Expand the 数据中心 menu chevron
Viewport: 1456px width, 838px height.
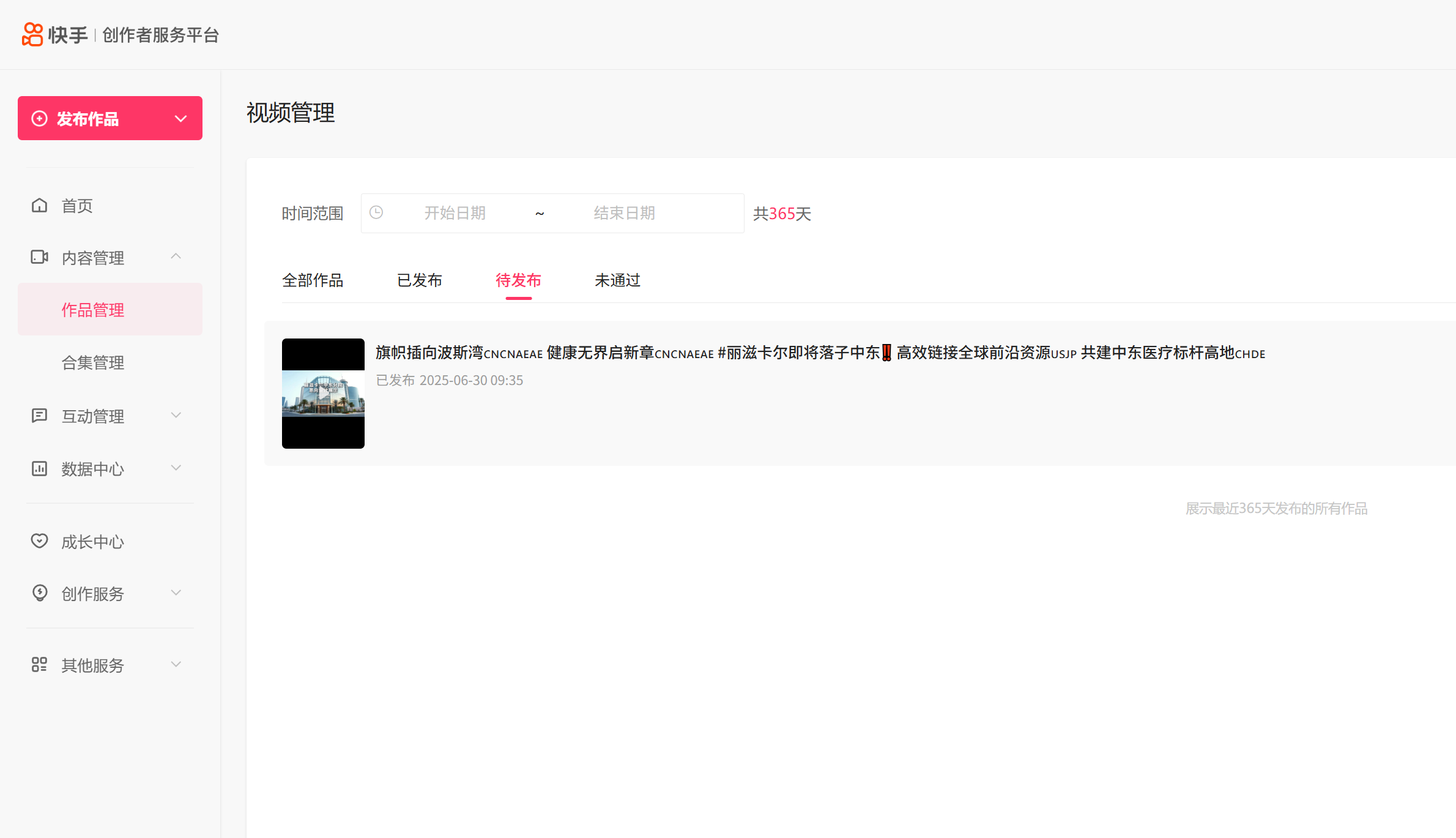(x=176, y=468)
